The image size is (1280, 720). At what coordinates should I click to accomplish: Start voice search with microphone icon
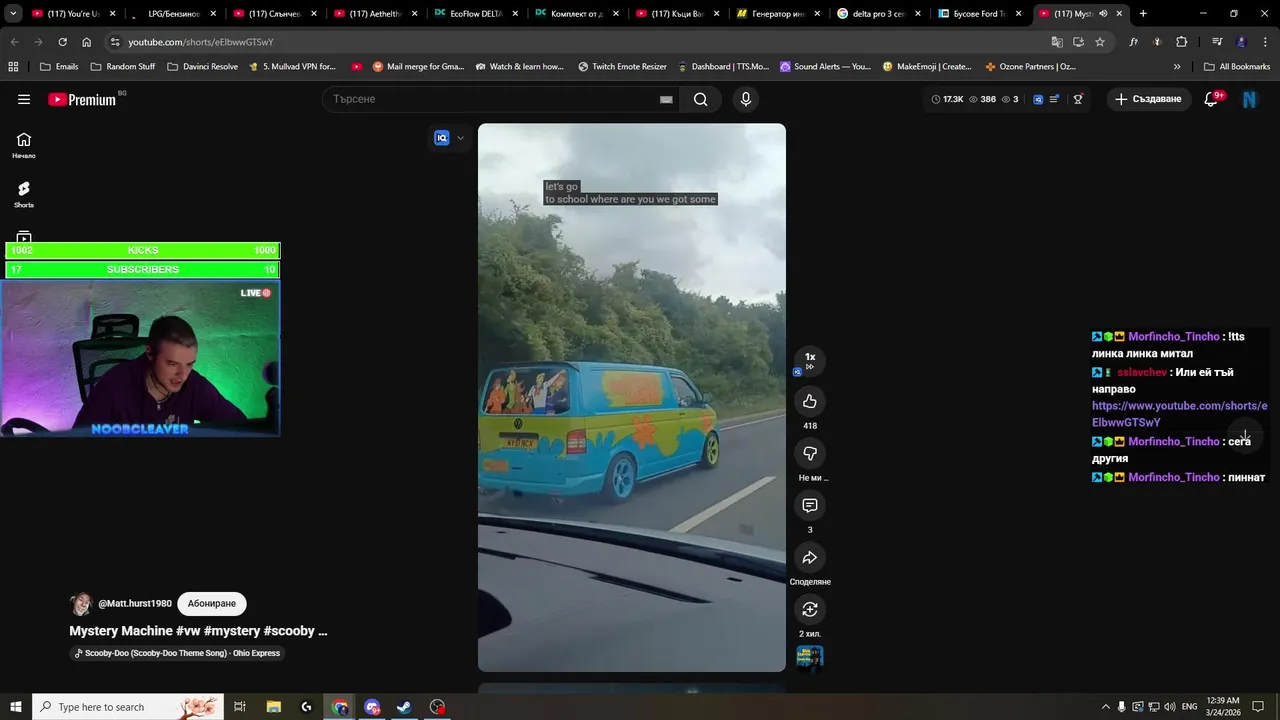tap(745, 99)
